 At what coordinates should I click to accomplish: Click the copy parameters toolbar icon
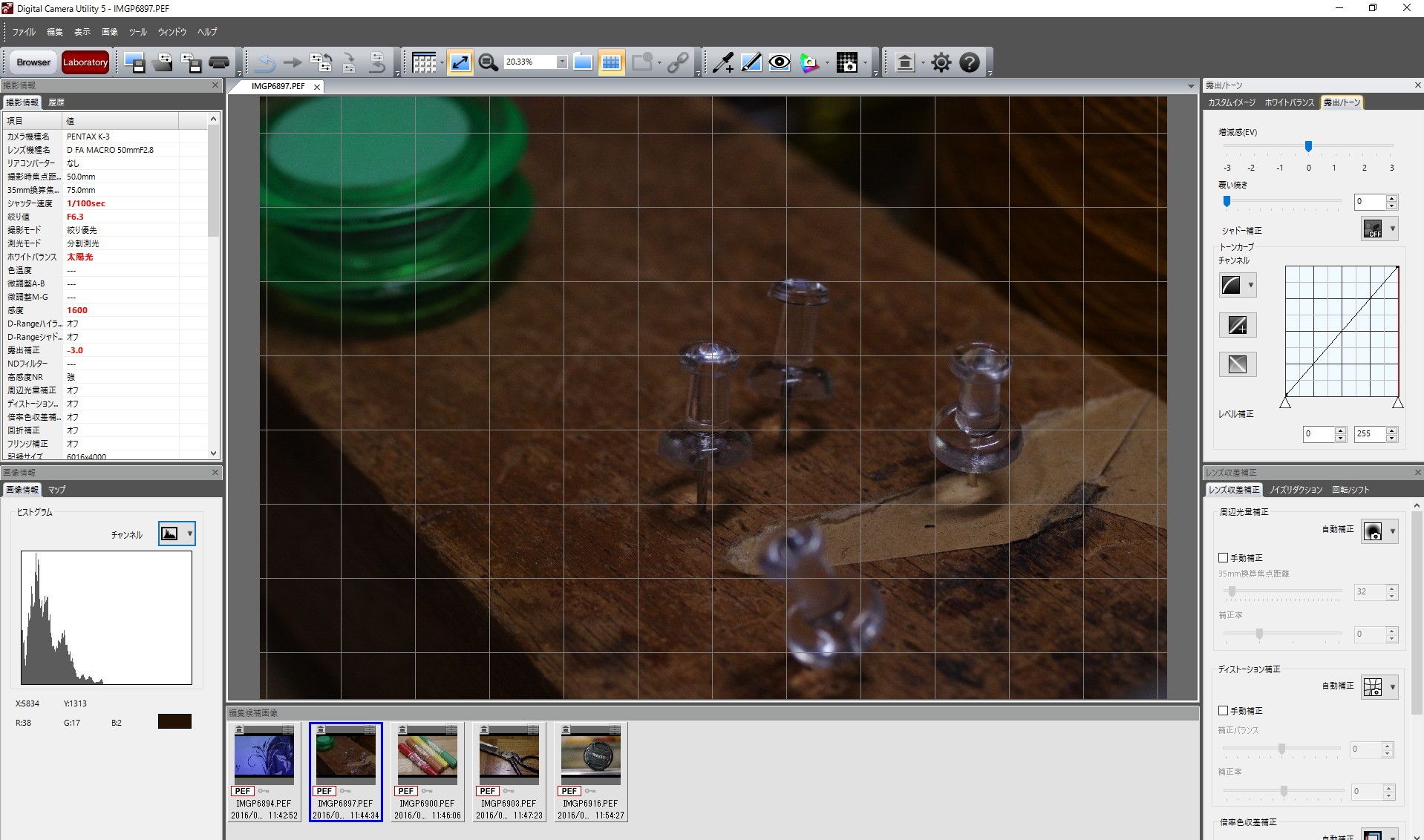click(321, 63)
